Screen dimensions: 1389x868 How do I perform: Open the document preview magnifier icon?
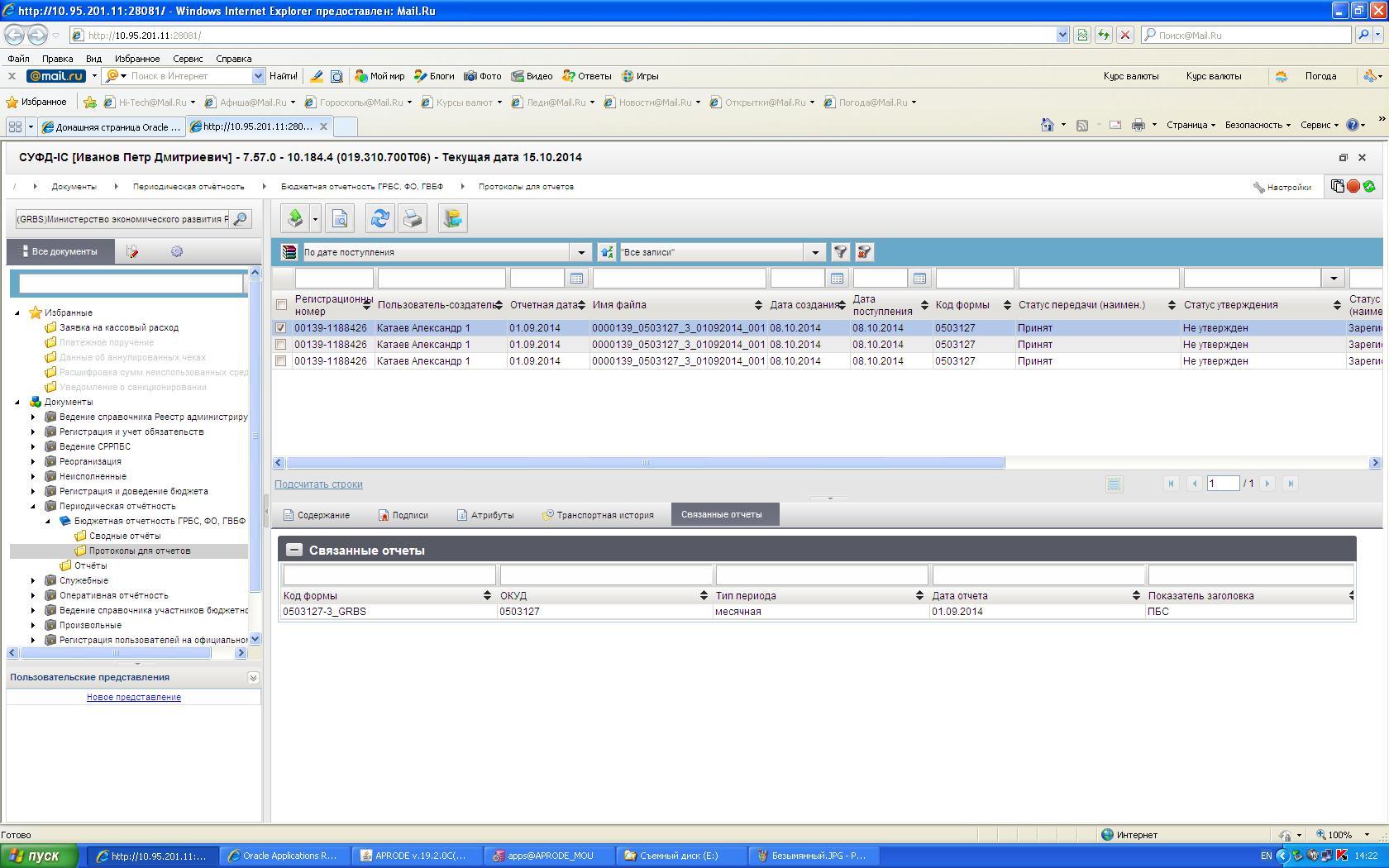pos(340,219)
